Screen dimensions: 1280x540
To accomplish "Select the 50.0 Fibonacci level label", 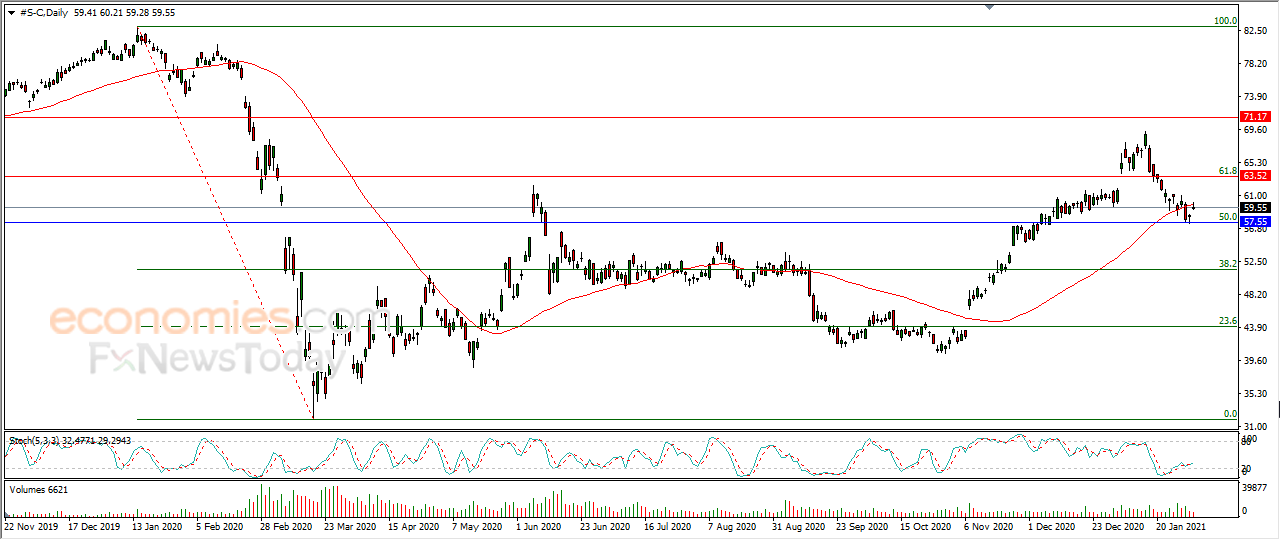I will tap(1228, 216).
